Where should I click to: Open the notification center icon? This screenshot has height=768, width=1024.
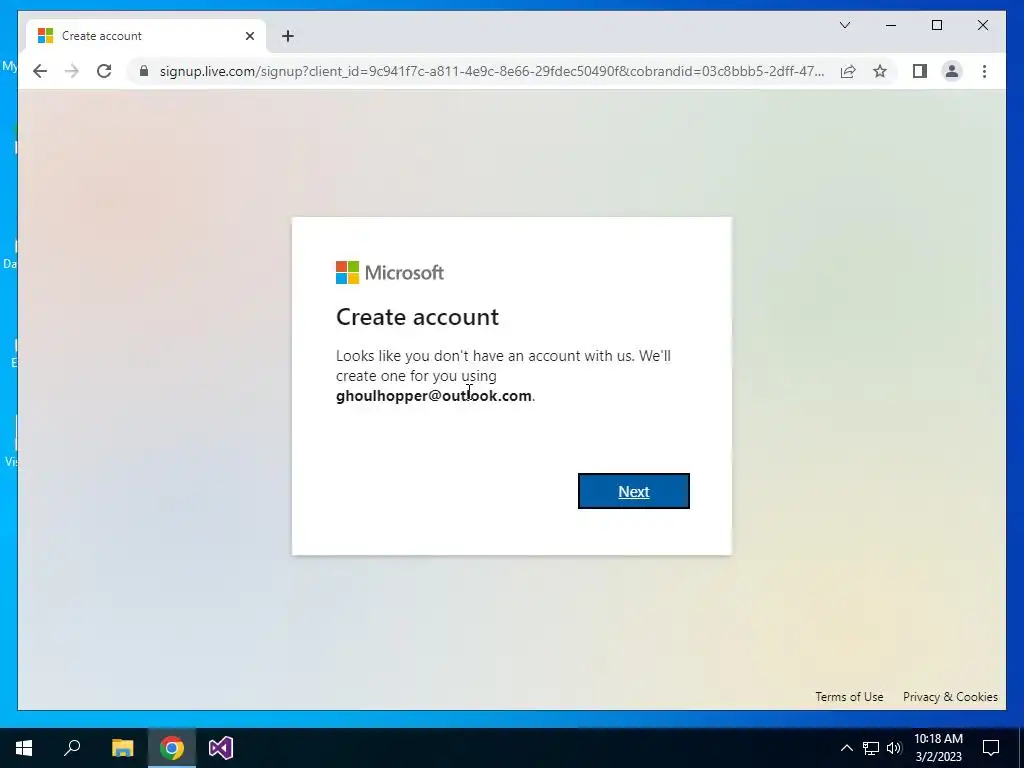[991, 748]
